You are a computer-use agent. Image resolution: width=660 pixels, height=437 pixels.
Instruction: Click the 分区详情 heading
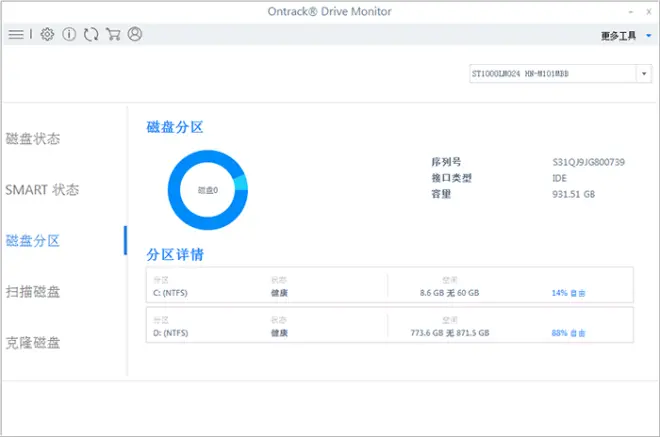[175, 254]
